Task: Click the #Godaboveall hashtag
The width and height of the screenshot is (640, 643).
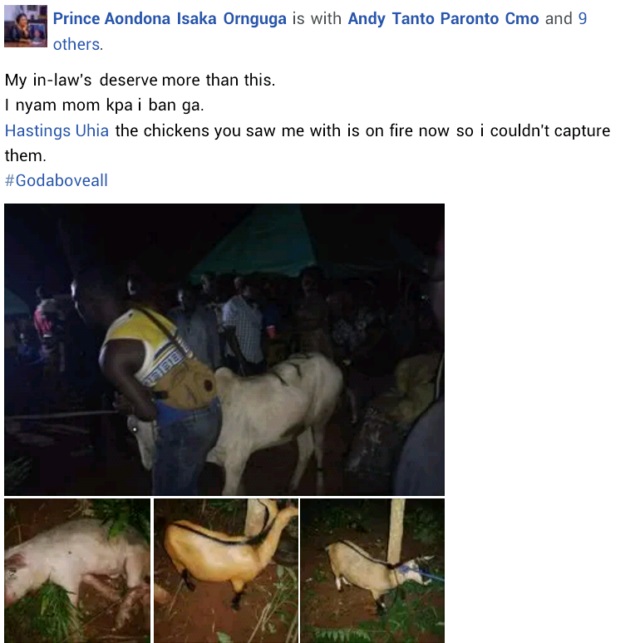Action: [56, 180]
